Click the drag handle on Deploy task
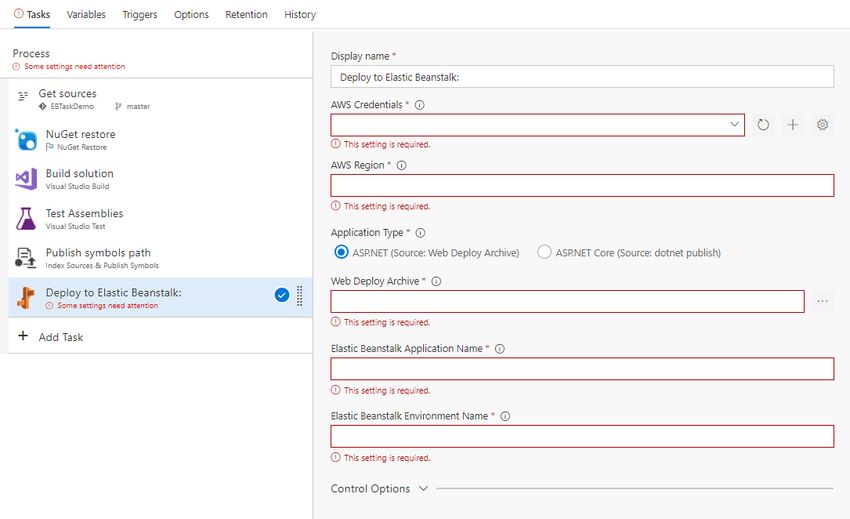Image resolution: width=850 pixels, height=519 pixels. (299, 296)
